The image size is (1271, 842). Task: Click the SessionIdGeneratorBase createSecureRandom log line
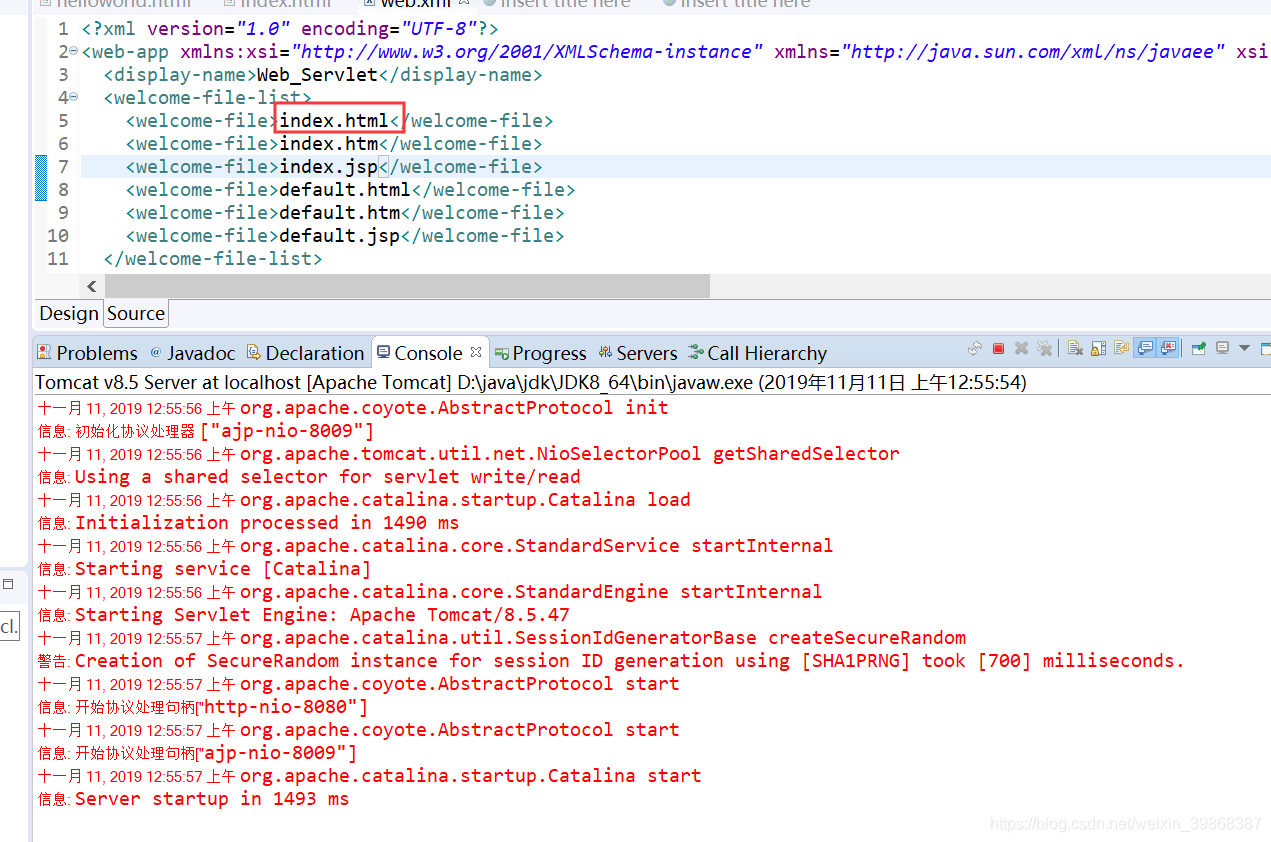pyautogui.click(x=502, y=638)
